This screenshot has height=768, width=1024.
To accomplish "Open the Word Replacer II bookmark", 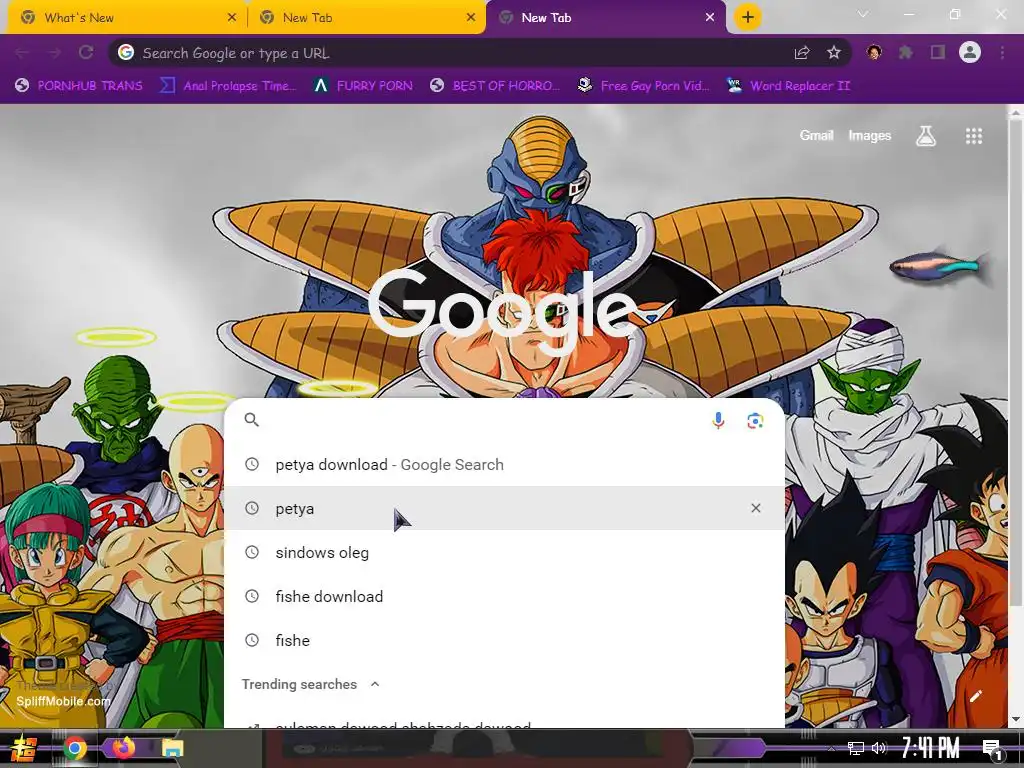I will pos(789,86).
